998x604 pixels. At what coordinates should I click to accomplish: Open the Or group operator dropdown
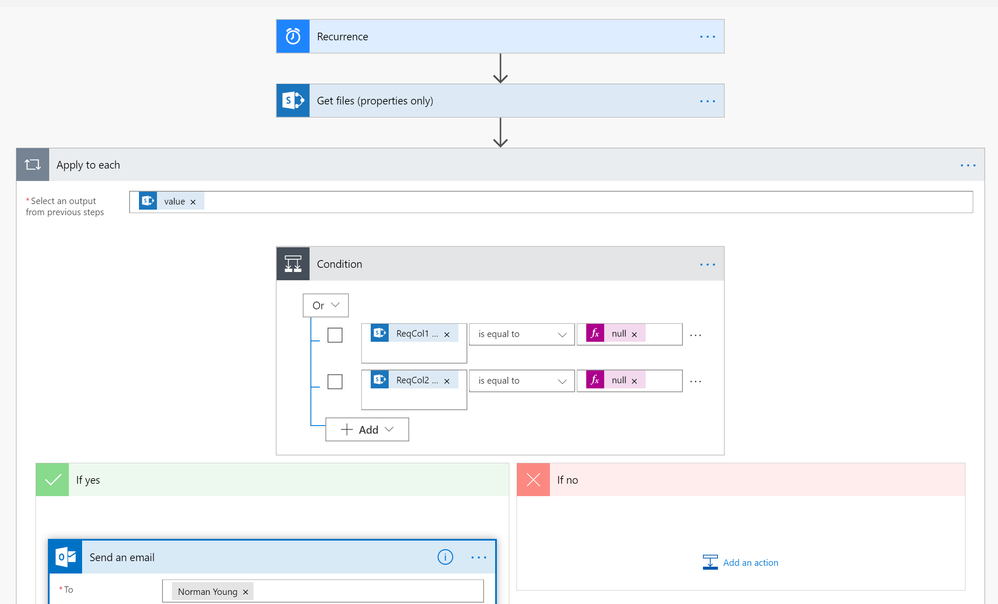pos(325,306)
